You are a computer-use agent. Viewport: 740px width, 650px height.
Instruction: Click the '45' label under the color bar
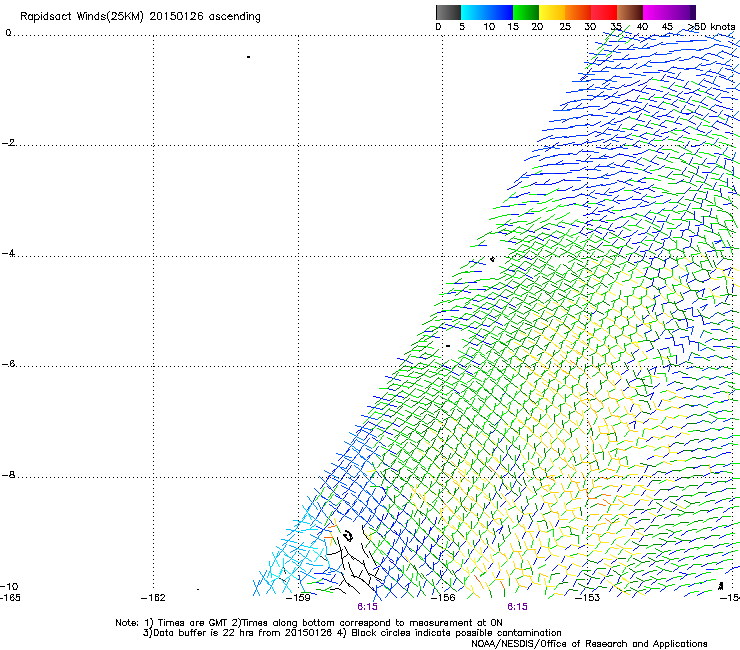pyautogui.click(x=667, y=27)
